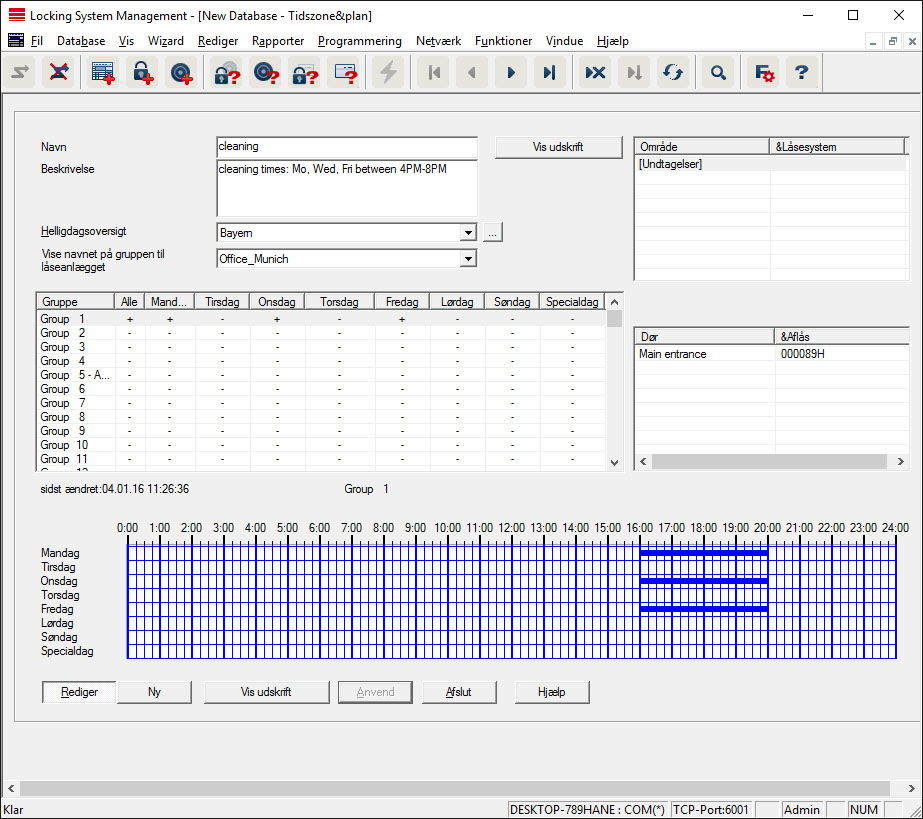Image resolution: width=923 pixels, height=819 pixels.
Task: Click the Navn field containing cleaning
Action: [346, 147]
